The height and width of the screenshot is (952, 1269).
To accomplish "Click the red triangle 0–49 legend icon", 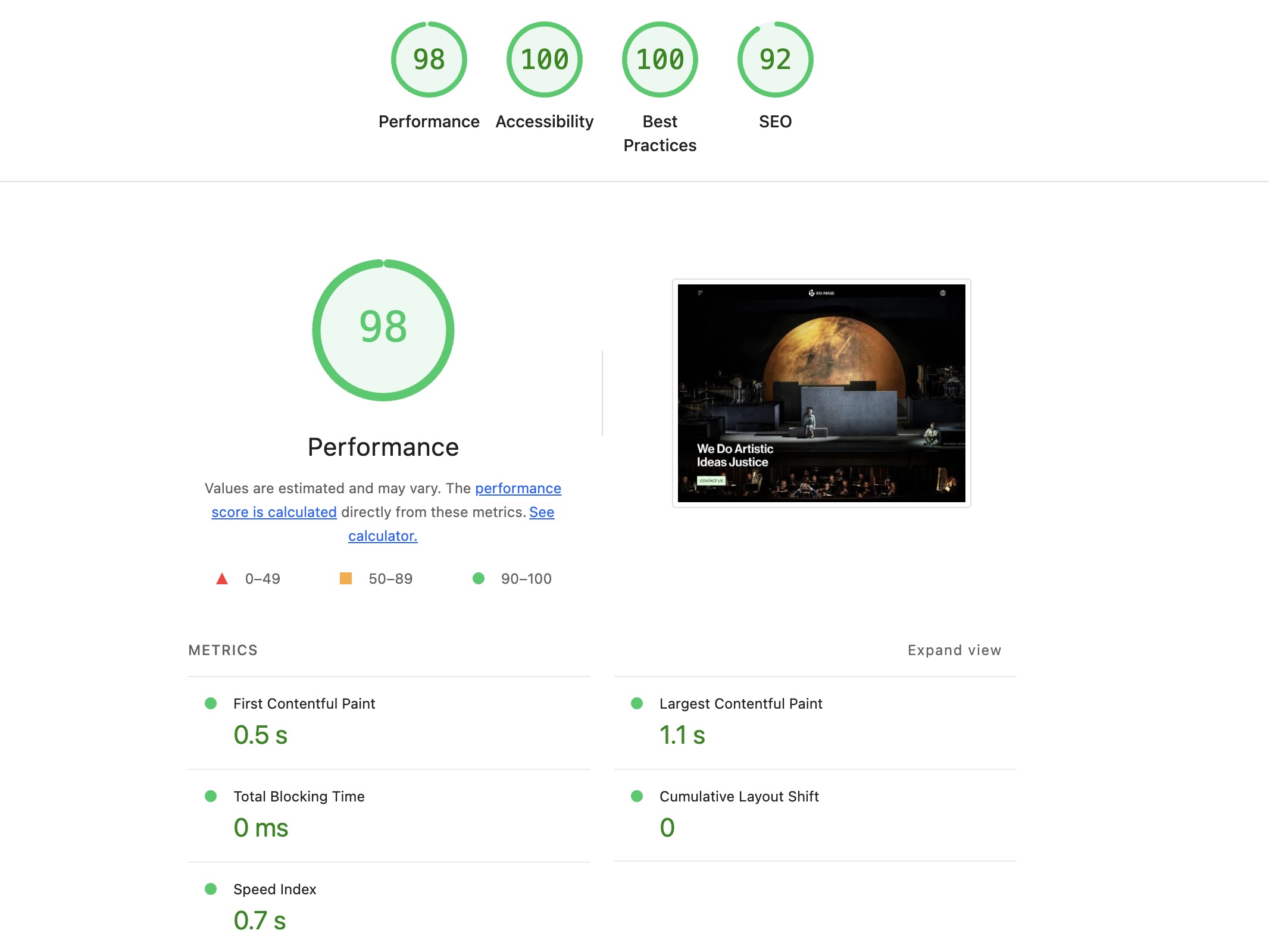I will click(x=222, y=578).
